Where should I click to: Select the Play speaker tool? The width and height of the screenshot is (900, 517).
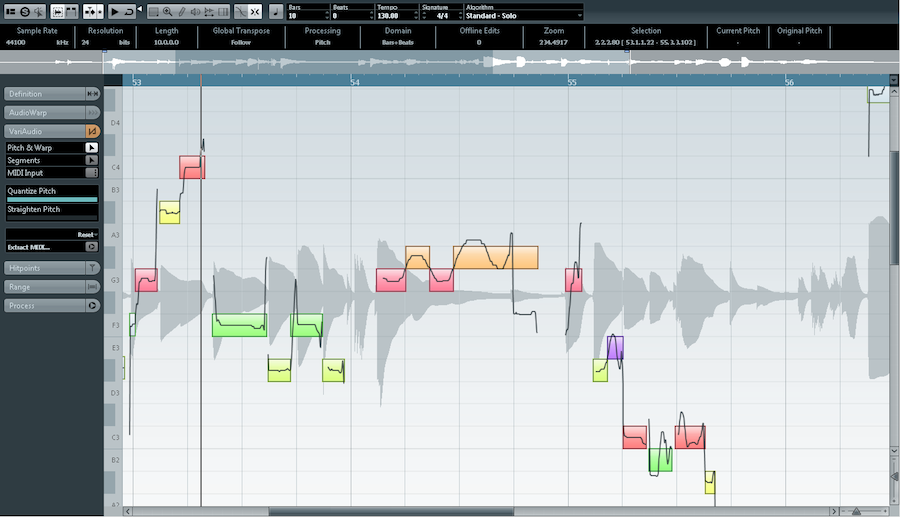click(195, 11)
